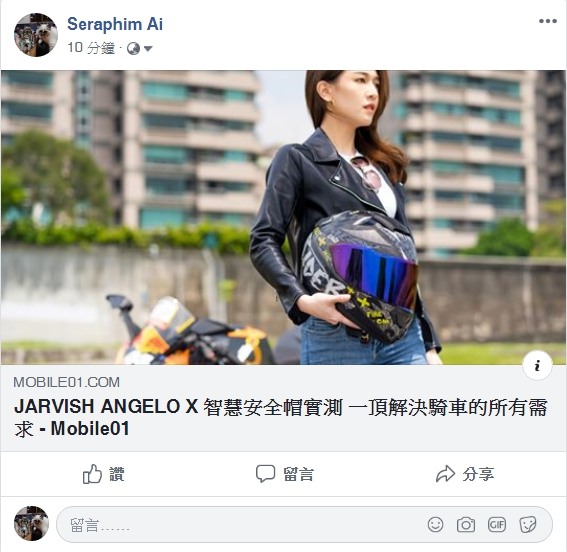The height and width of the screenshot is (552, 567).
Task: Click Seraphim Ai's profile picture at the top
Action: (x=36, y=35)
